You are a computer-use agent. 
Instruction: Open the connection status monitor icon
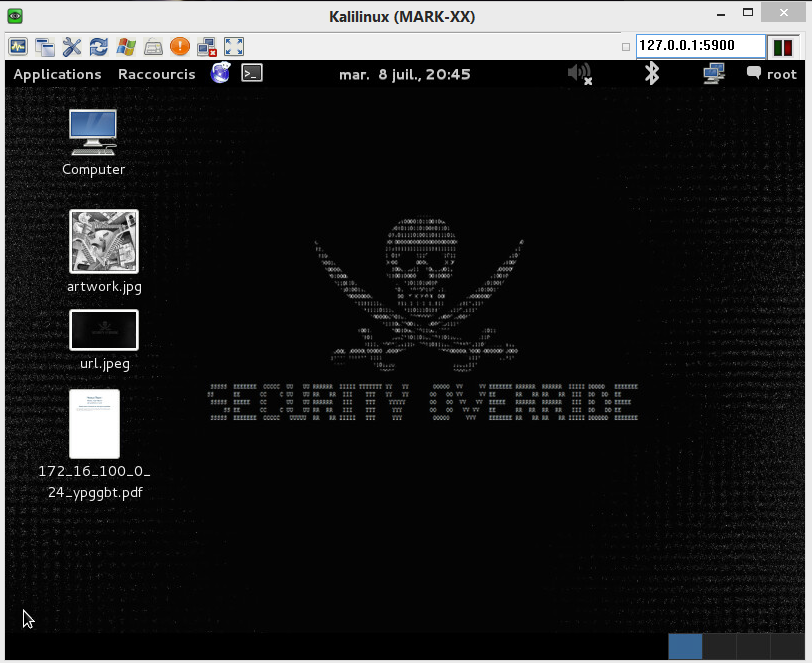(x=18, y=47)
